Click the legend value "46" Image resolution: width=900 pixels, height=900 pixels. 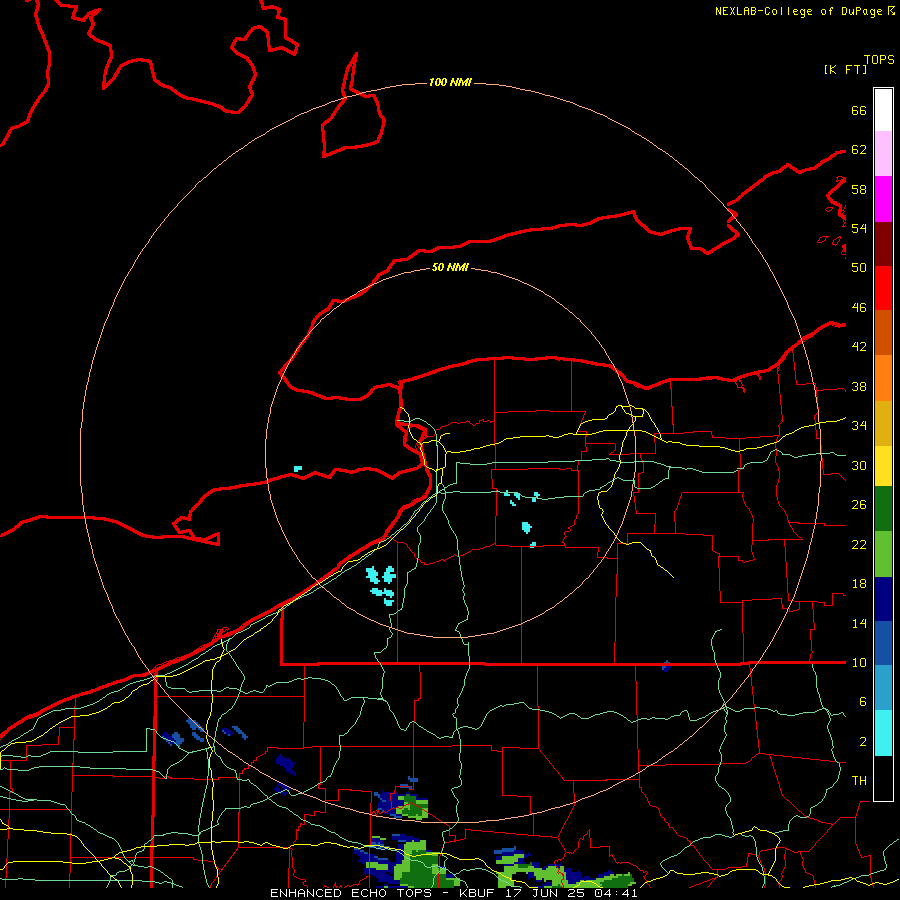[859, 307]
